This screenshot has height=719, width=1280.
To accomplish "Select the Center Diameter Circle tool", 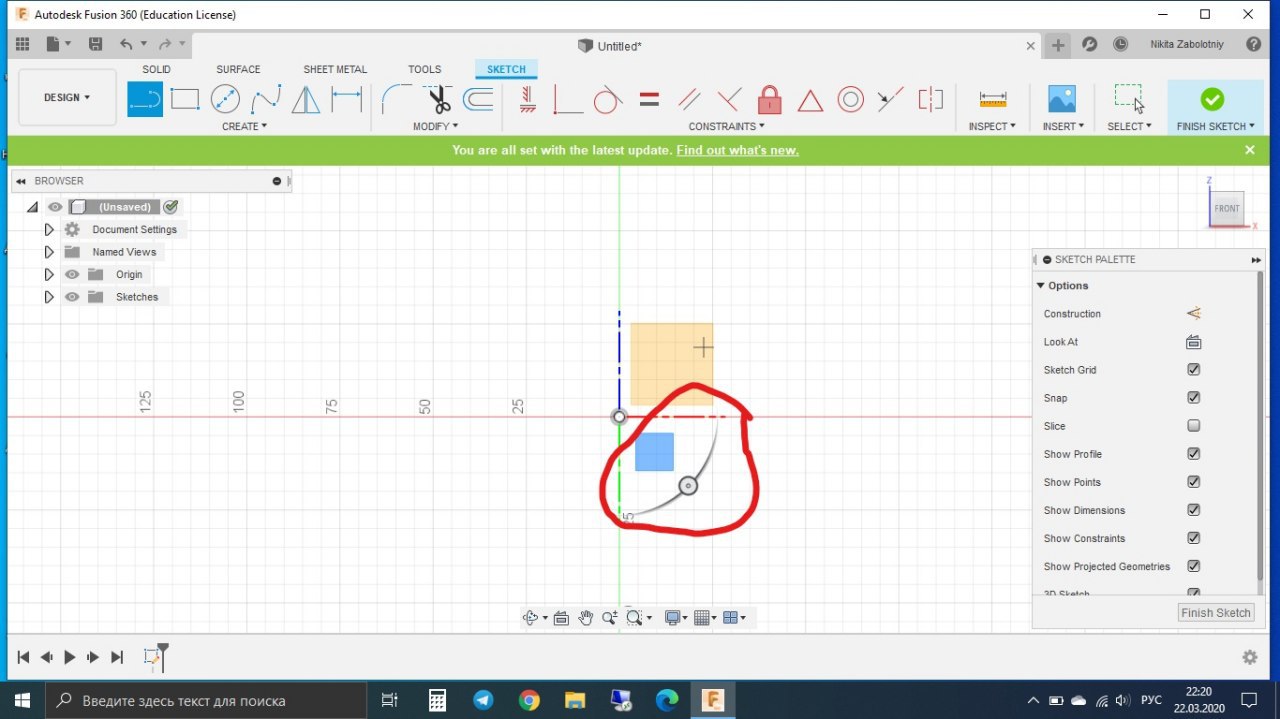I will [225, 99].
